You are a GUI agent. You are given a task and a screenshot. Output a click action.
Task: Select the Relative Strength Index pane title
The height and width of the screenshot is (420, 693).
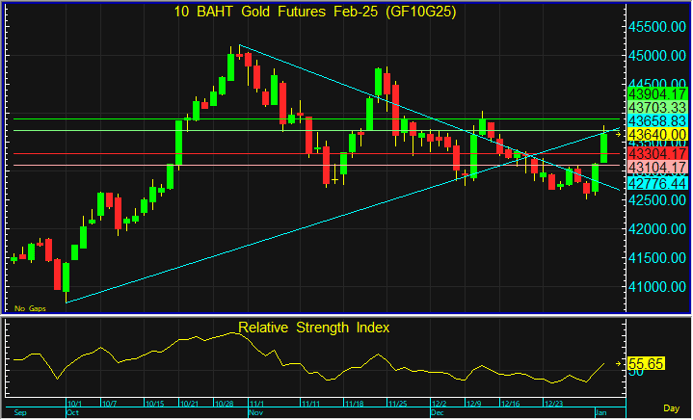coord(314,327)
